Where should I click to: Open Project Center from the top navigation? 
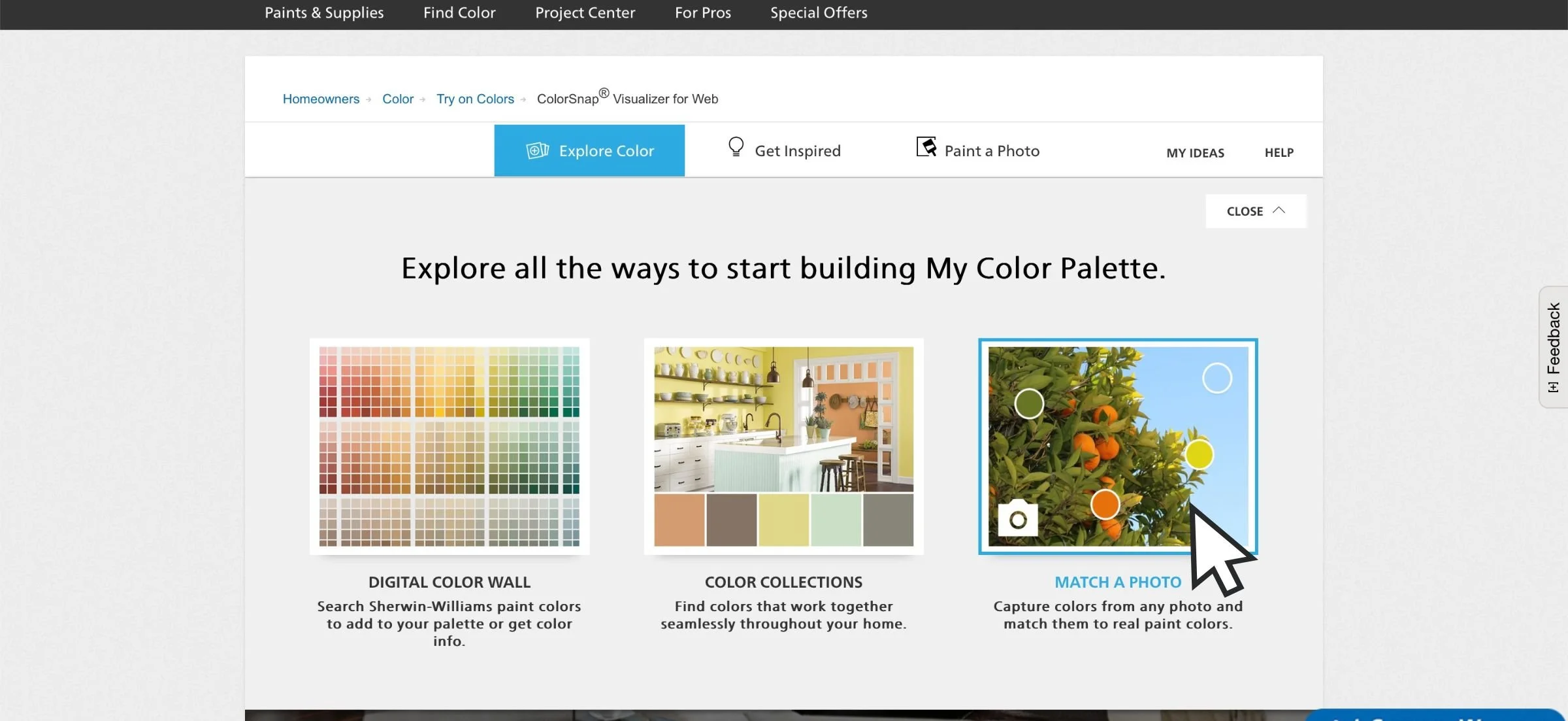point(585,12)
